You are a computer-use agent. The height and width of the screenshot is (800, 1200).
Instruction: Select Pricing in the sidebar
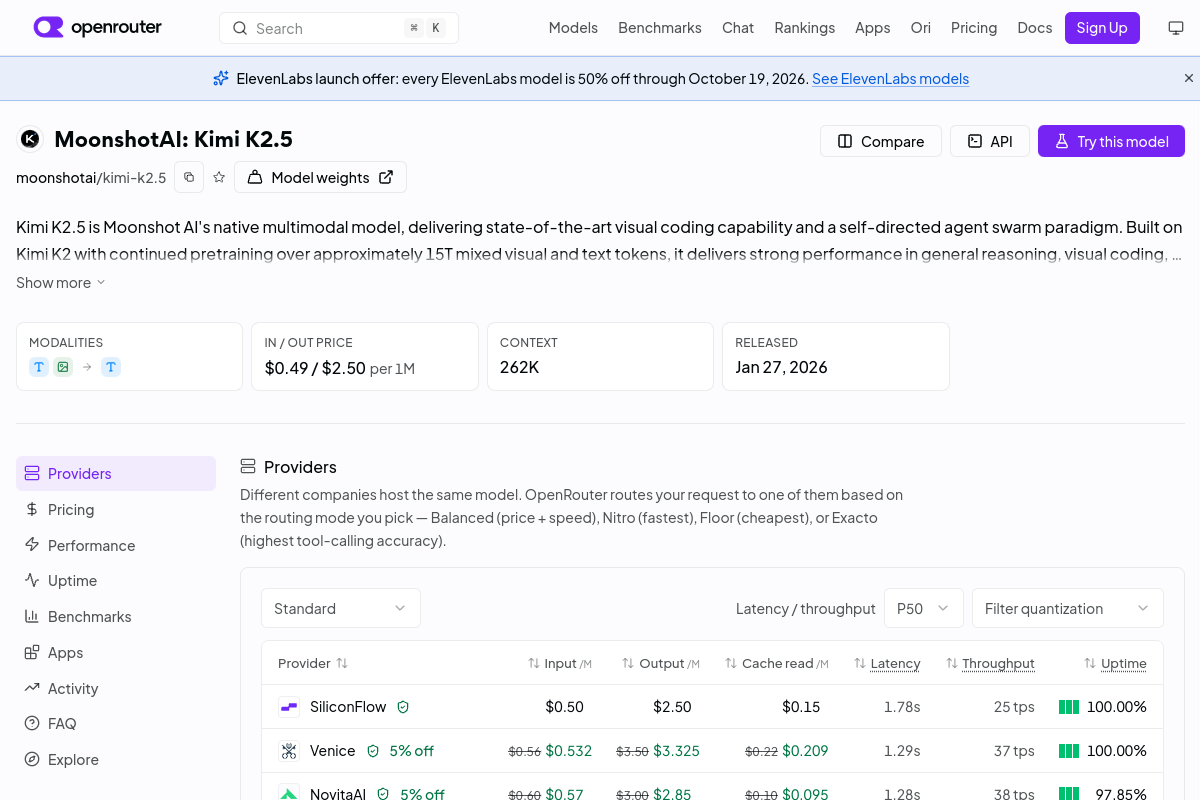pos(116,510)
